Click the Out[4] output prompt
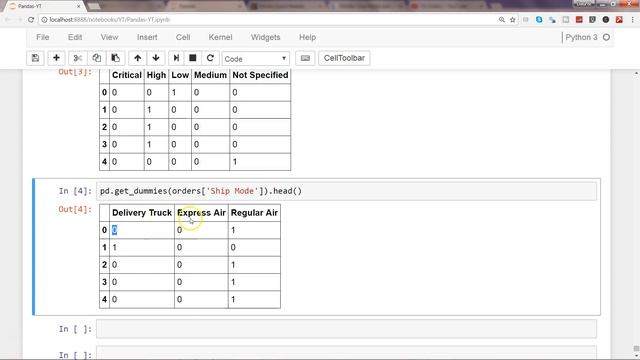Image resolution: width=640 pixels, height=360 pixels. (75, 209)
